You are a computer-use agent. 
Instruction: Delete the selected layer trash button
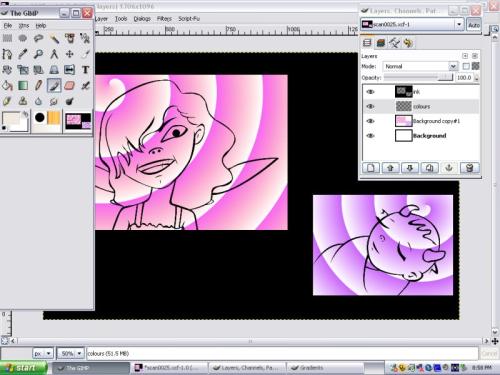pos(469,168)
